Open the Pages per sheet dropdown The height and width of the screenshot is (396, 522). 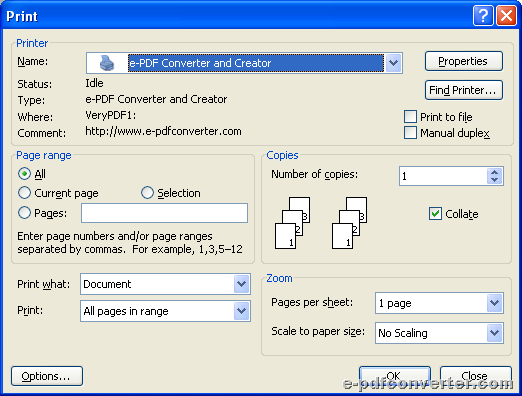tap(494, 303)
